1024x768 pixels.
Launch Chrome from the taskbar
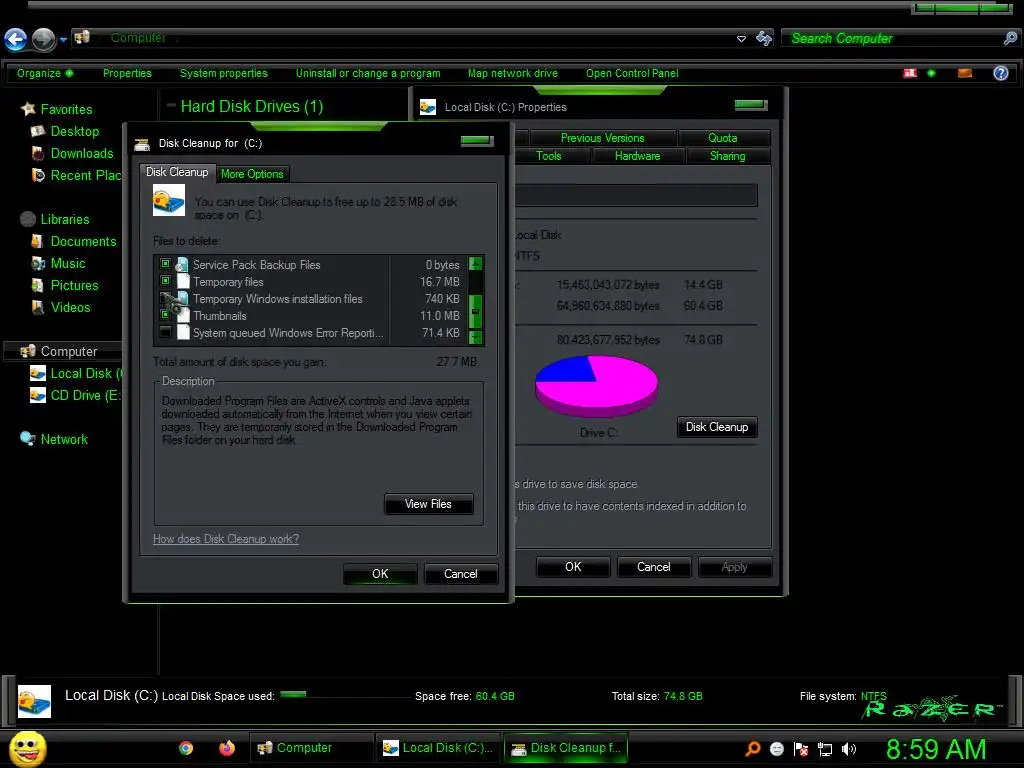coord(186,748)
